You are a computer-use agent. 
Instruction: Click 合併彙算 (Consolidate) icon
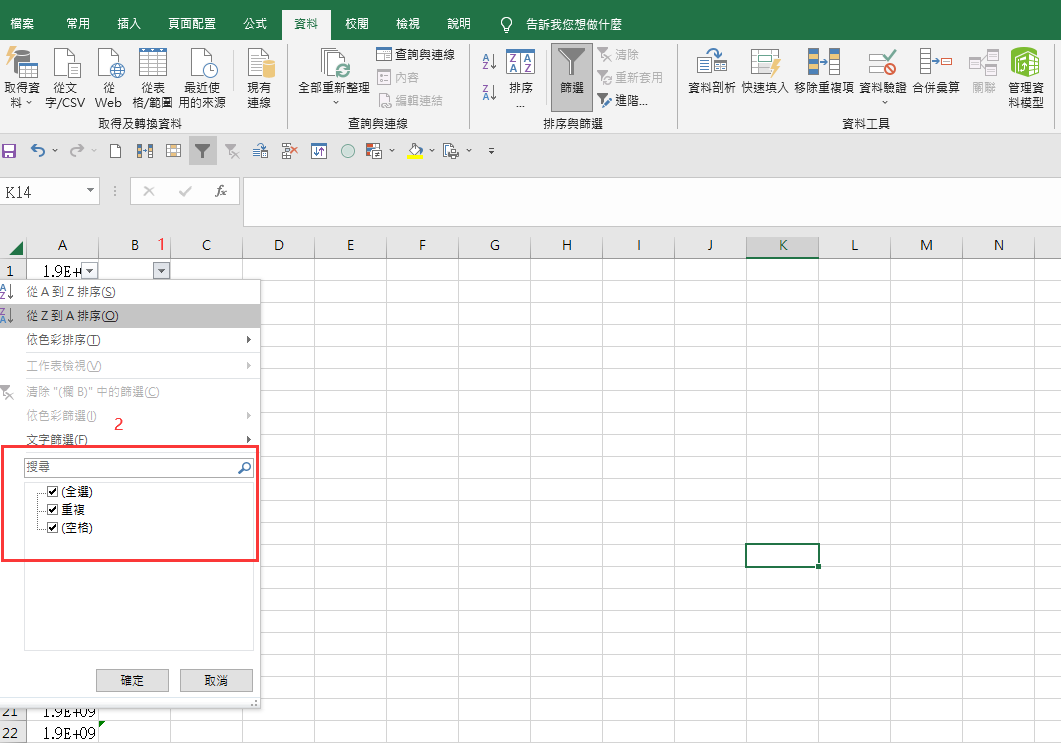coord(935,67)
